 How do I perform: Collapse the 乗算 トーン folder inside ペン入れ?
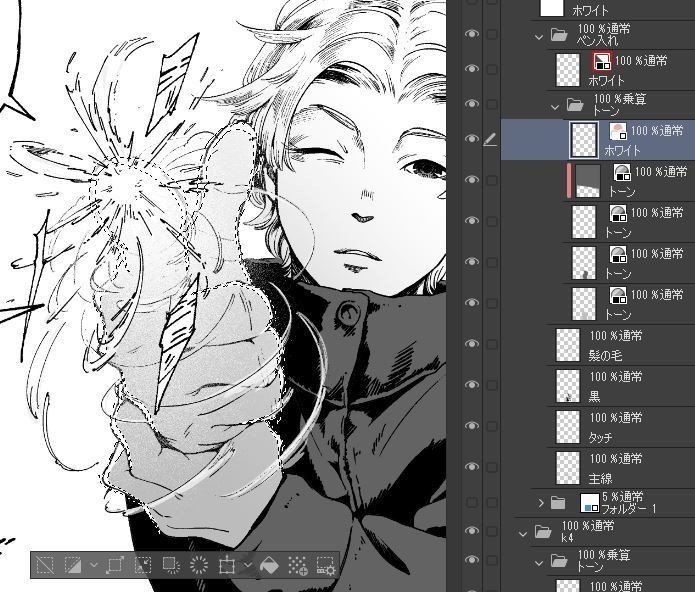point(555,107)
